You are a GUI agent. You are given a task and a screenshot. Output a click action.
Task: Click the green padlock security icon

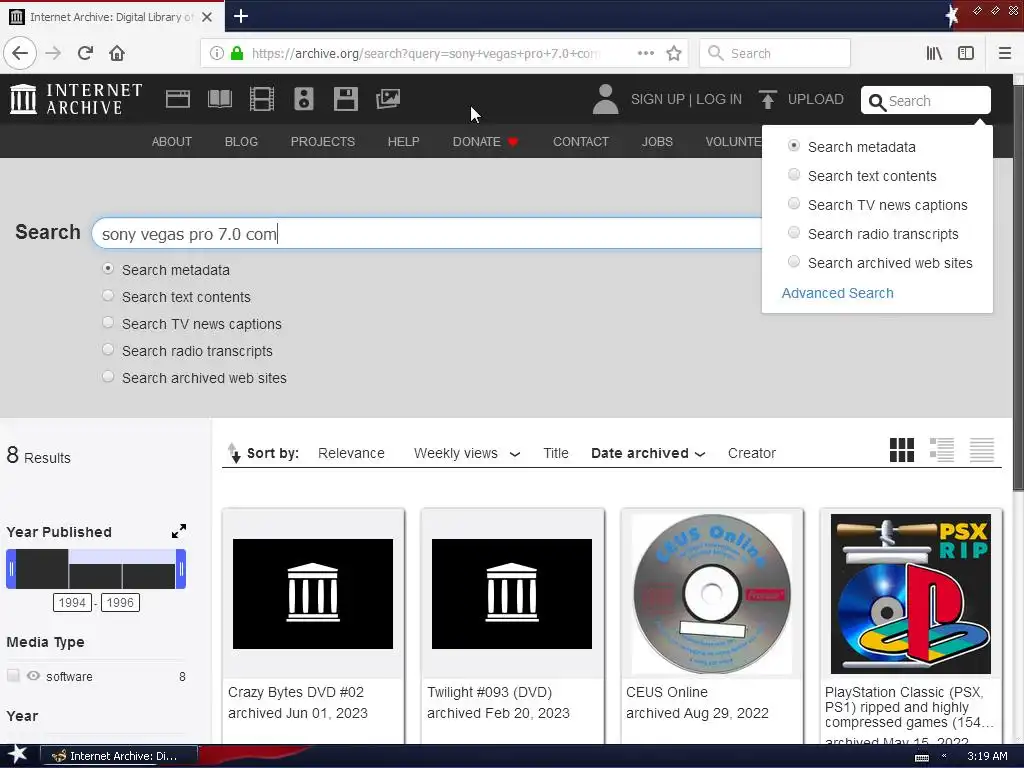[237, 53]
